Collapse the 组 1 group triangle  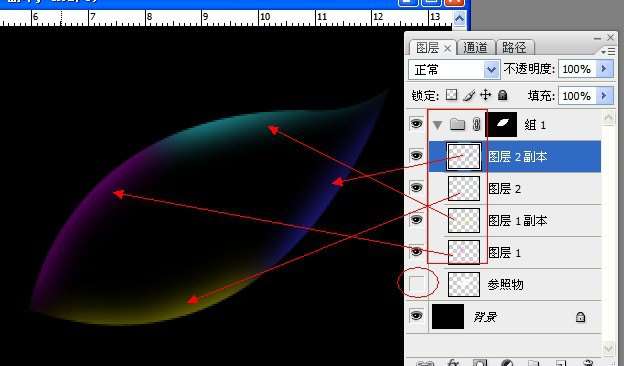point(438,125)
